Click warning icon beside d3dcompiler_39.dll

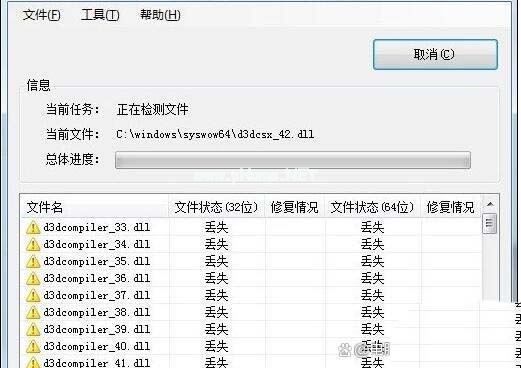coord(33,330)
